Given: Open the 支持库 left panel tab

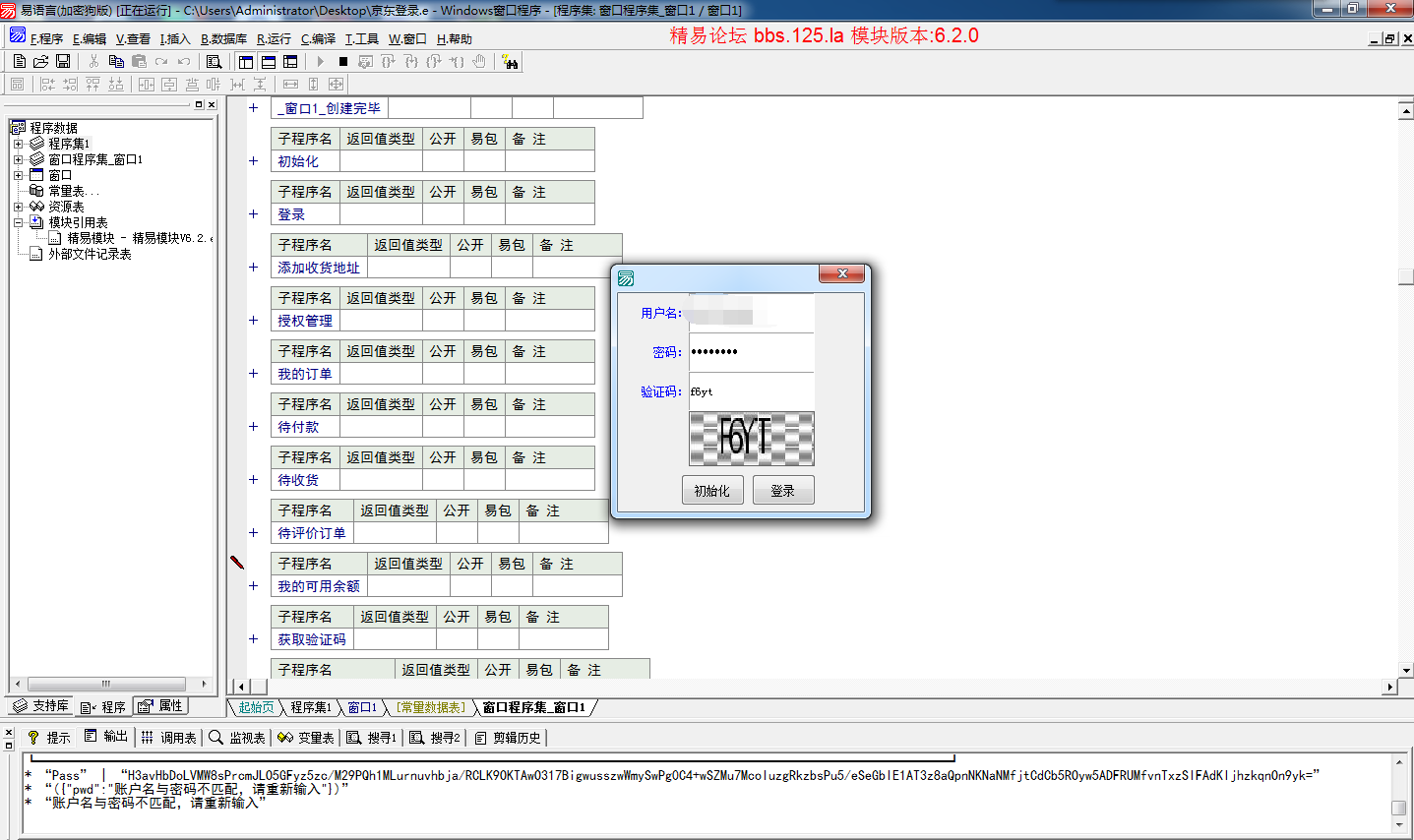Looking at the screenshot, I should 41,706.
